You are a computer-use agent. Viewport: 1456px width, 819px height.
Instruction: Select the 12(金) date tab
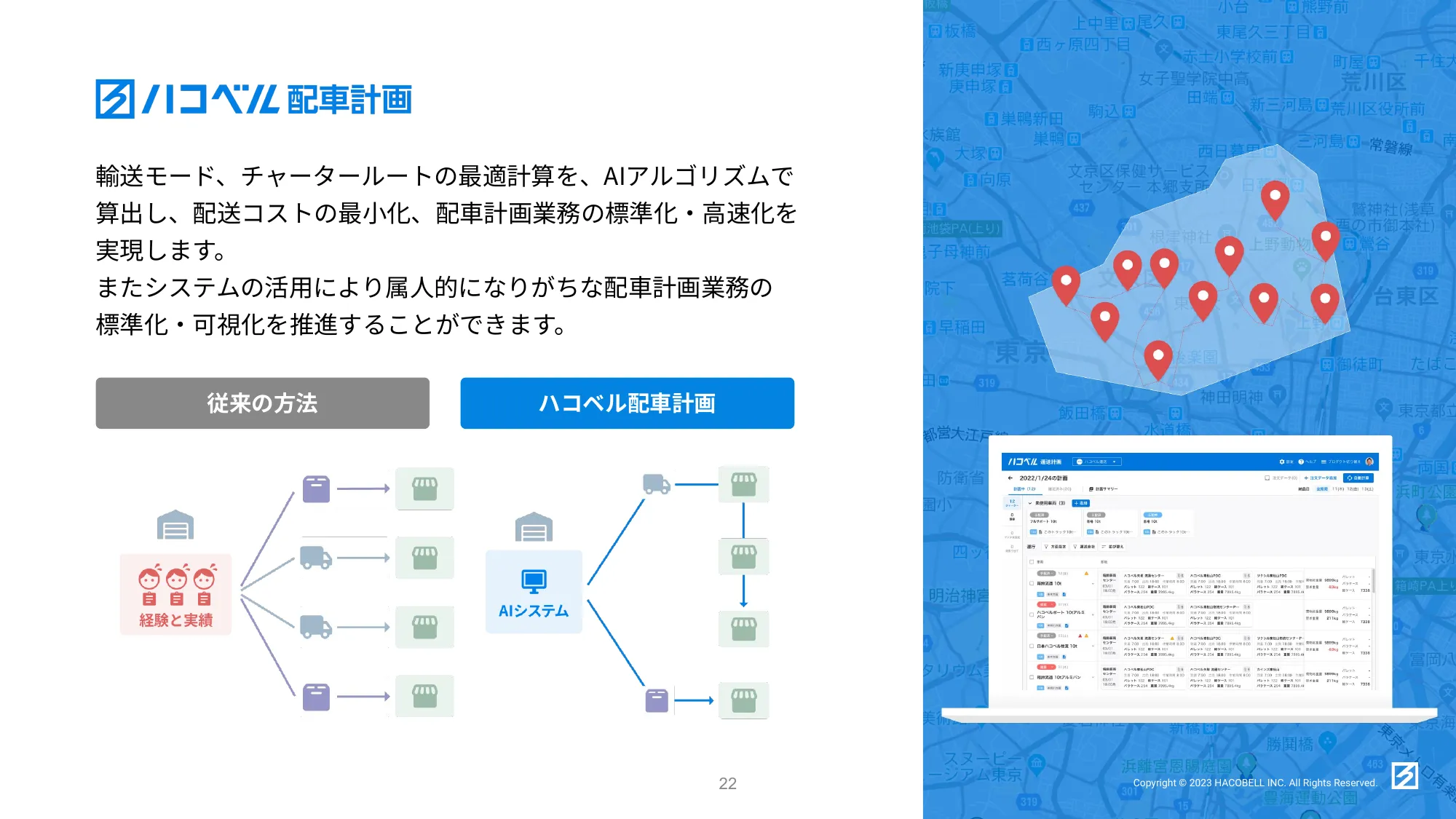(1352, 489)
